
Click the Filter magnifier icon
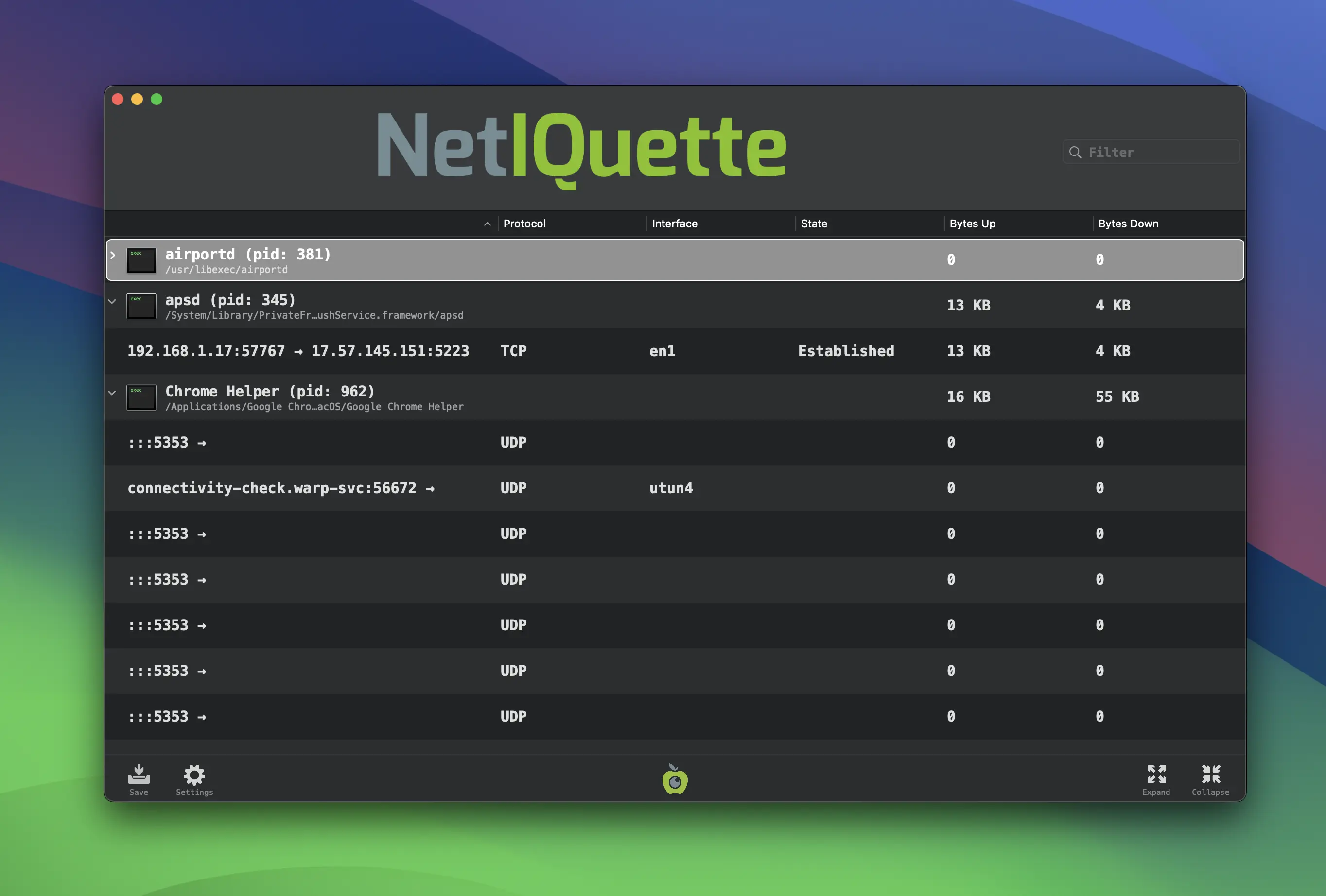pyautogui.click(x=1075, y=152)
